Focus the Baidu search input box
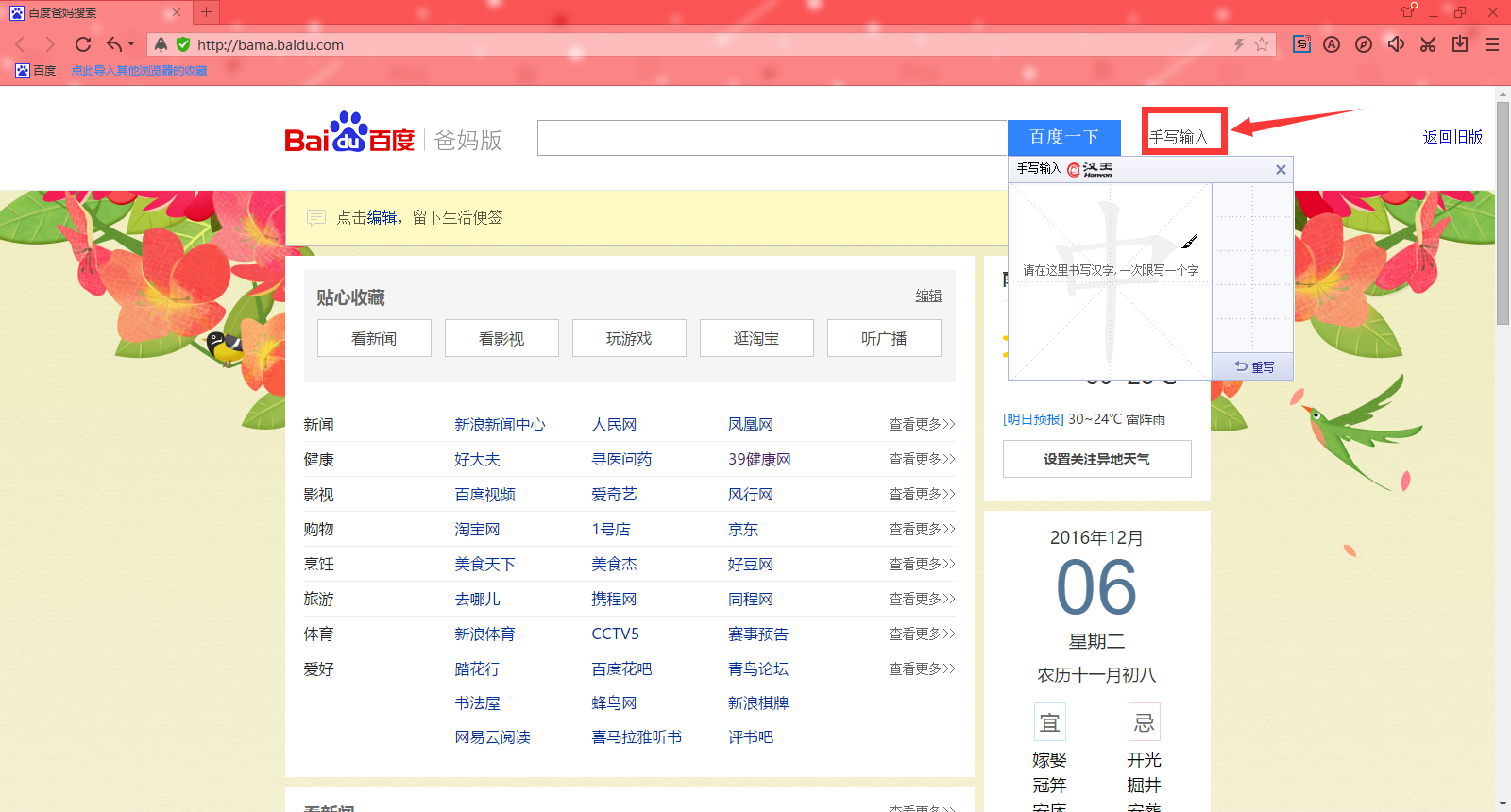The image size is (1511, 812). coord(772,138)
